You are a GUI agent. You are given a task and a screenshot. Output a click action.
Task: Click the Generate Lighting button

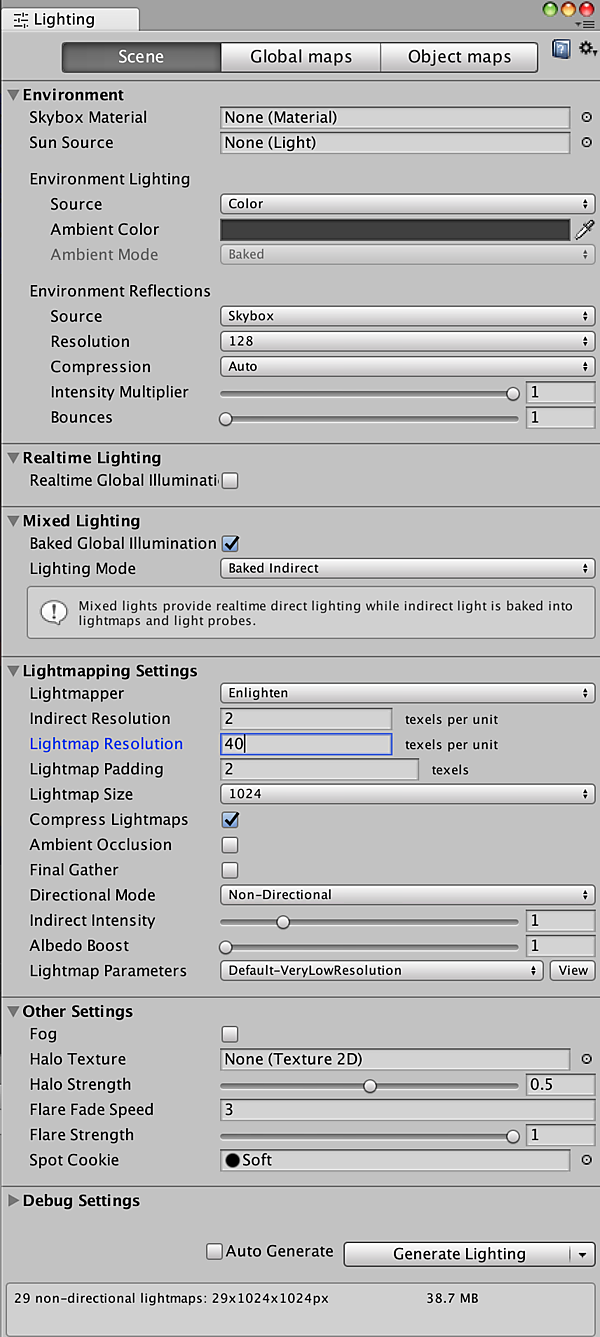458,1254
